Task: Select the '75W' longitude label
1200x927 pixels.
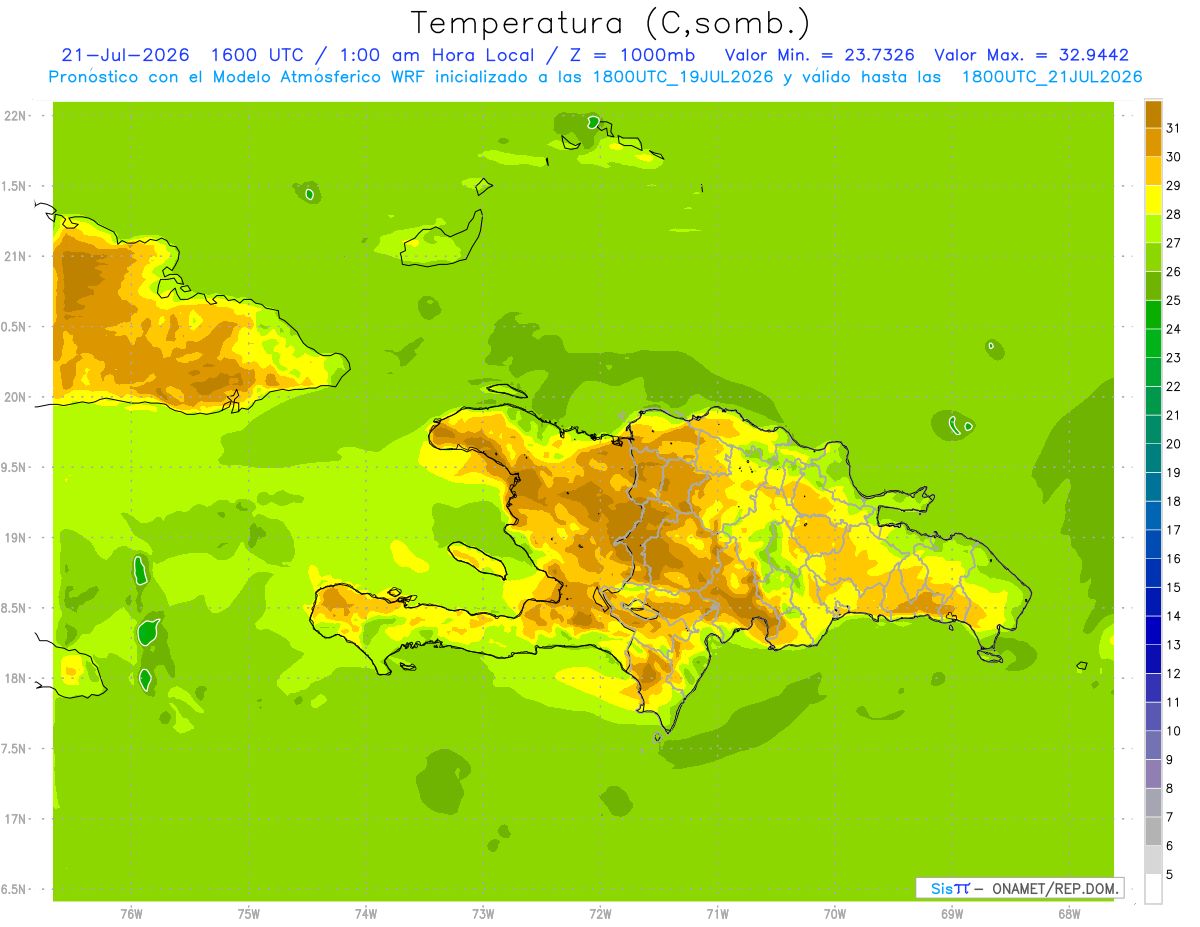Action: coord(248,913)
